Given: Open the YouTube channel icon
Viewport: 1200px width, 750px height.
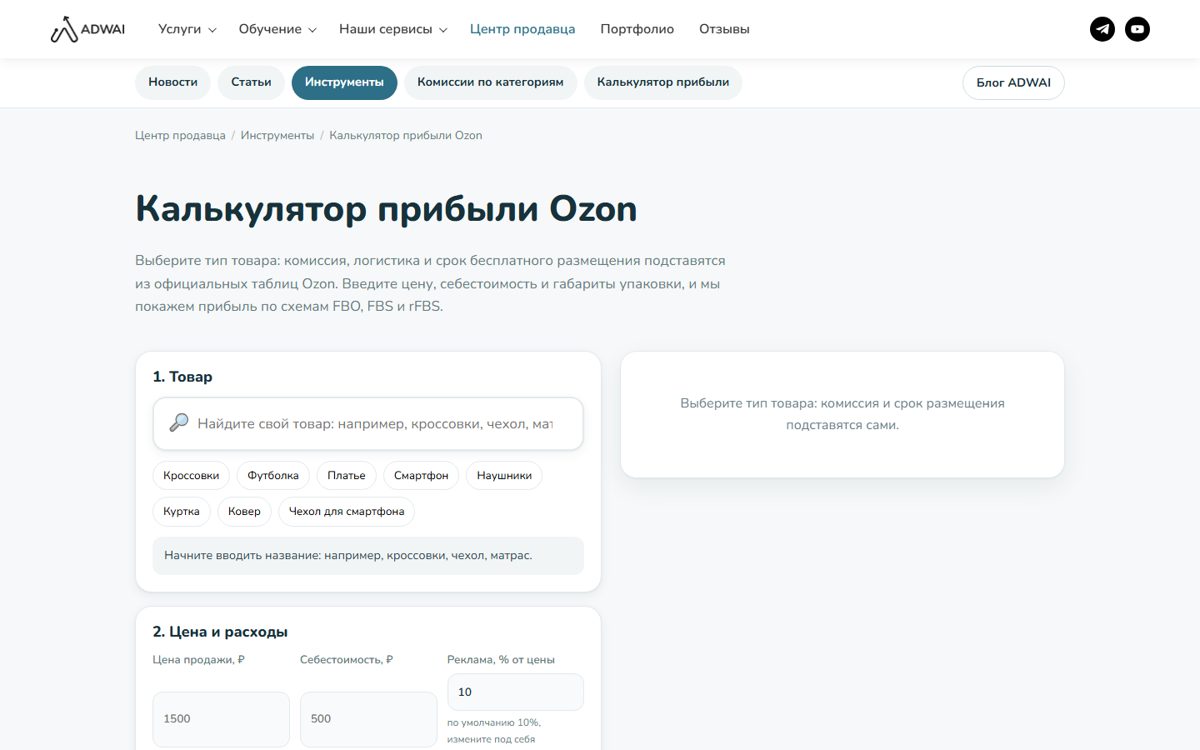Looking at the screenshot, I should point(1137,29).
